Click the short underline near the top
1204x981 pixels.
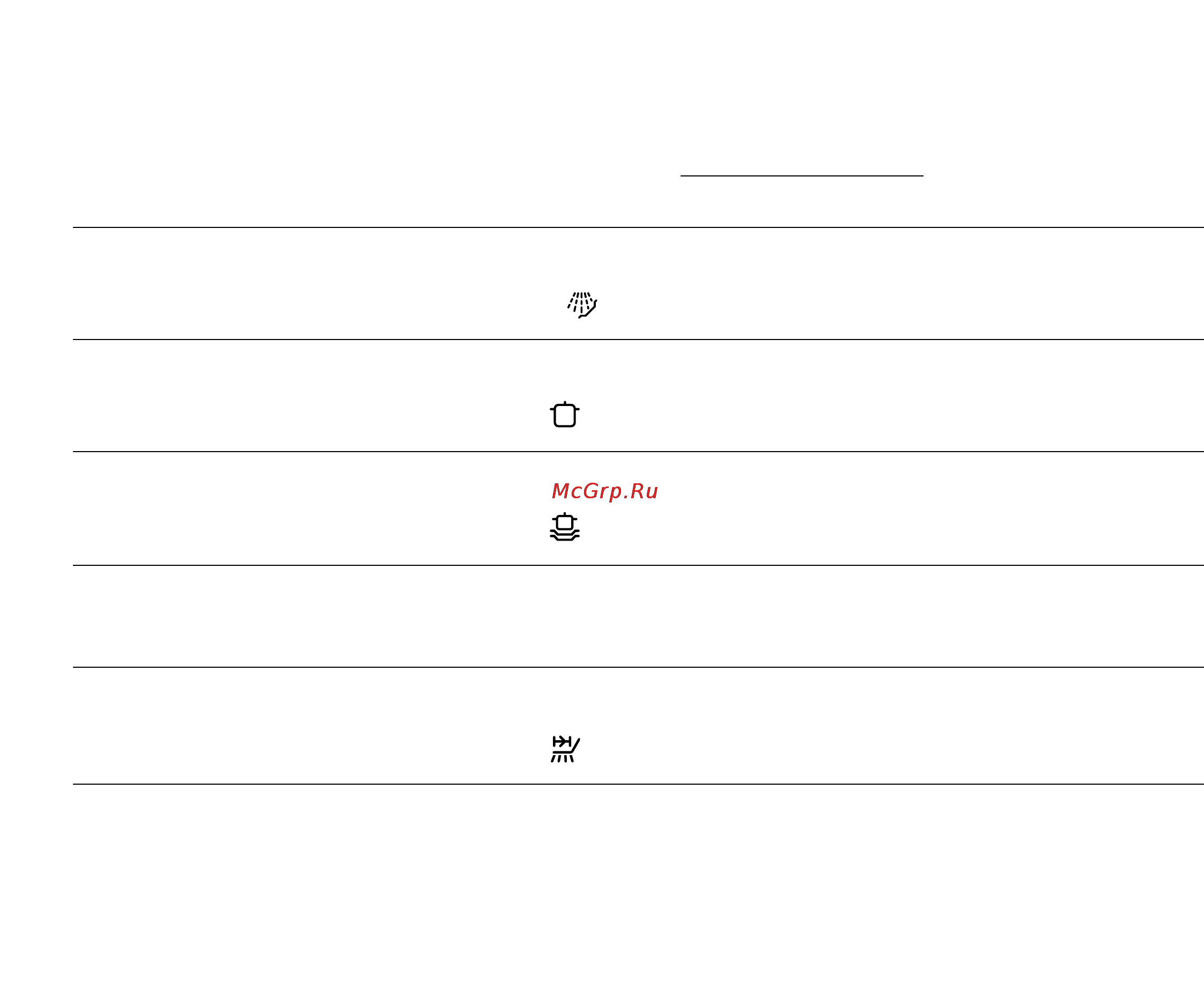coord(802,176)
